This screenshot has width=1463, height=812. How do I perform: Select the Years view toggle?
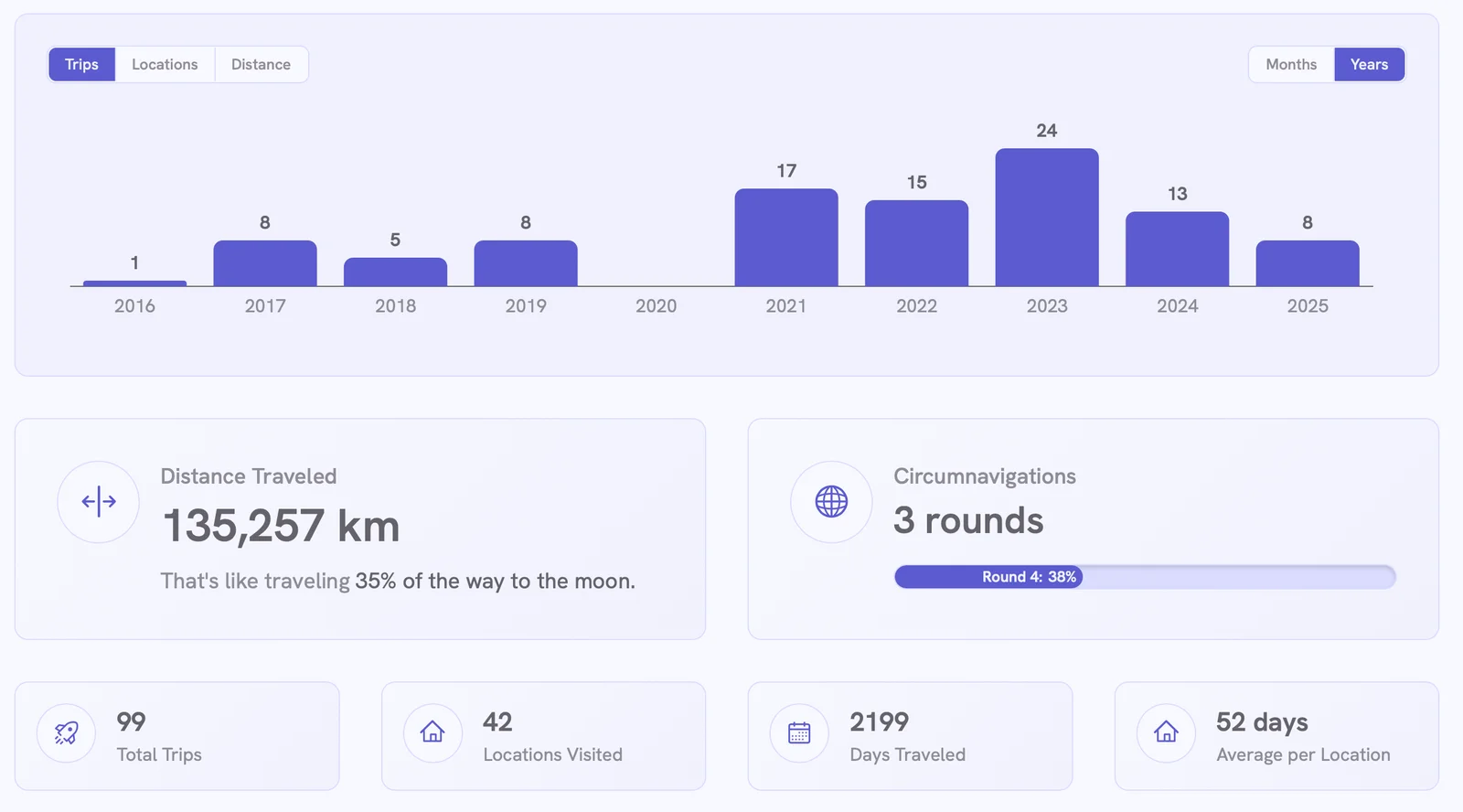pos(1369,64)
